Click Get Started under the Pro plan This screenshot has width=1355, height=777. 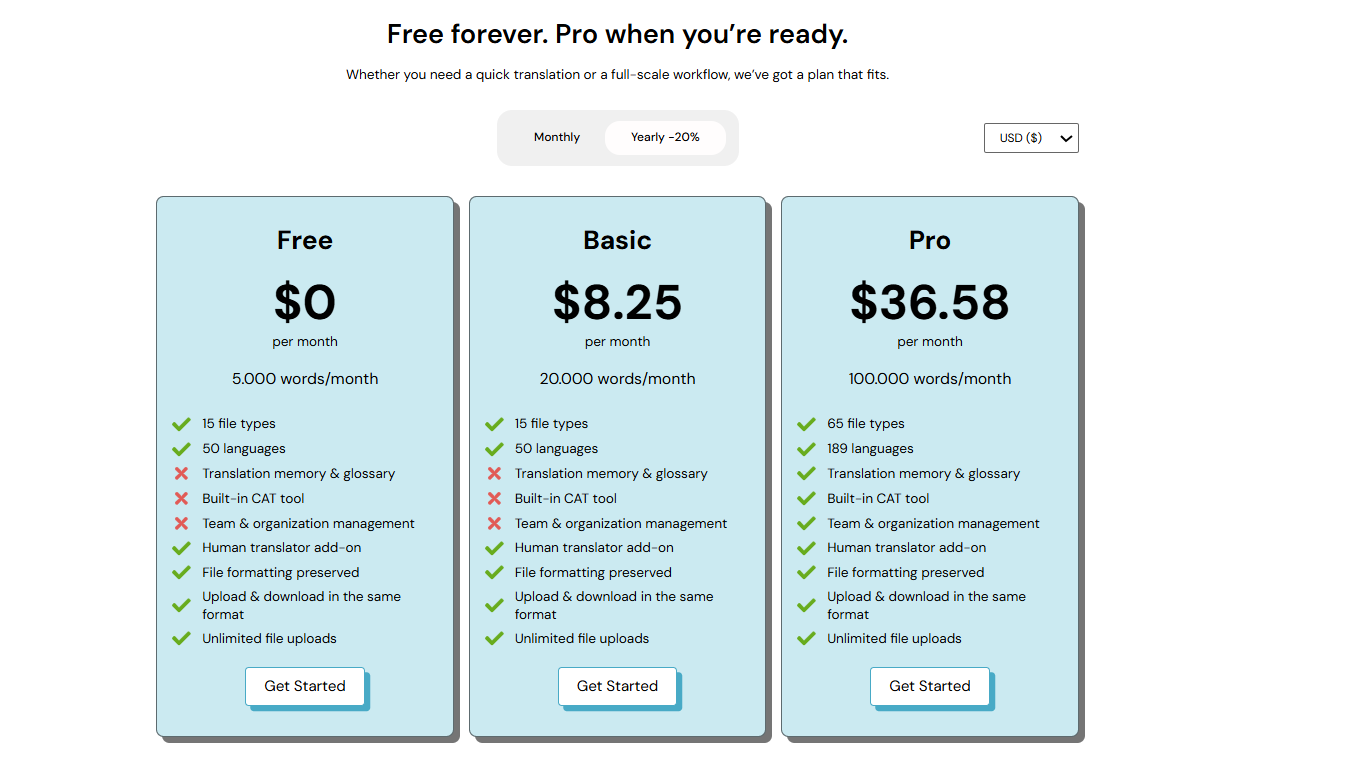[x=929, y=686]
